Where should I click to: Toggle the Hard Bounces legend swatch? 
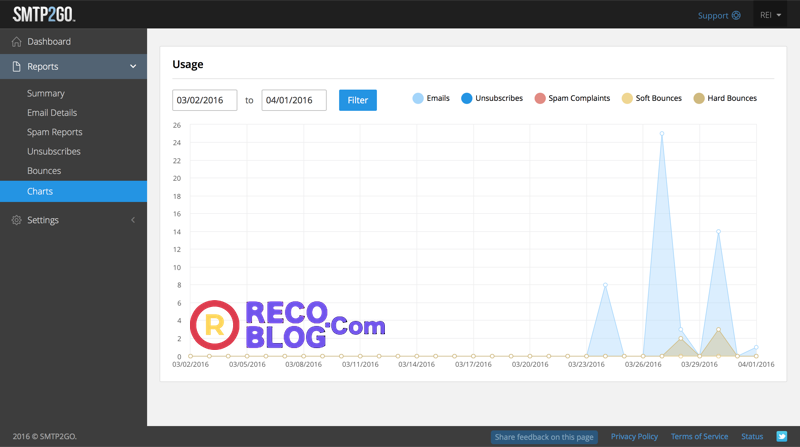click(699, 98)
